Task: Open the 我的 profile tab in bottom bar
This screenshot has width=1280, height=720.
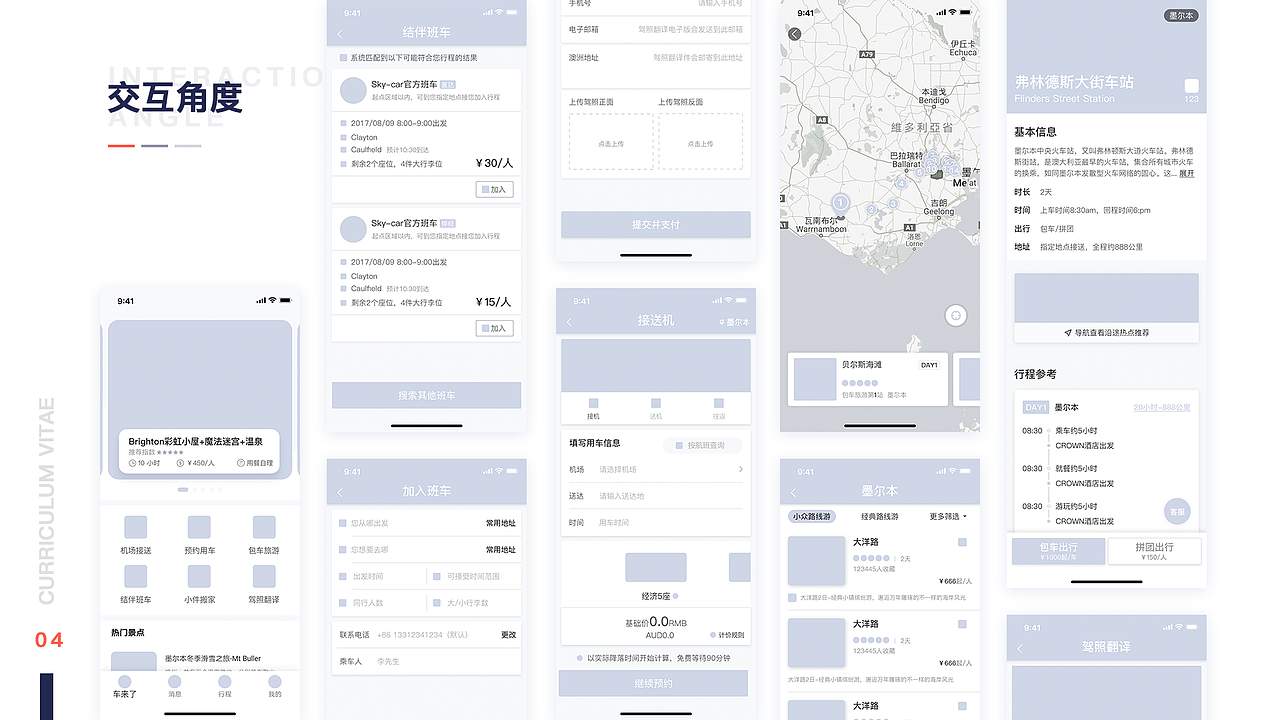Action: coord(274,686)
